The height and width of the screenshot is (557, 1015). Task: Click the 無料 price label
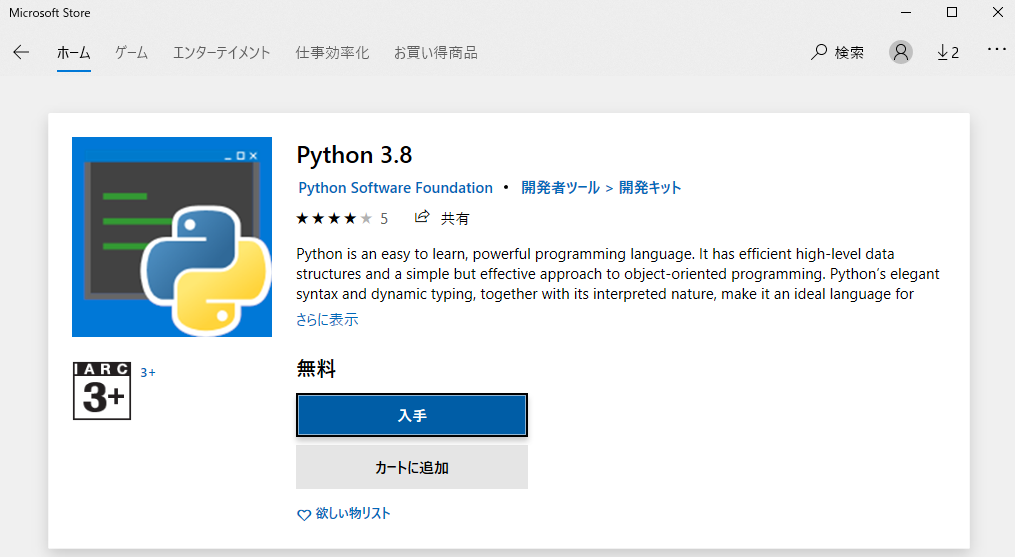[x=316, y=369]
